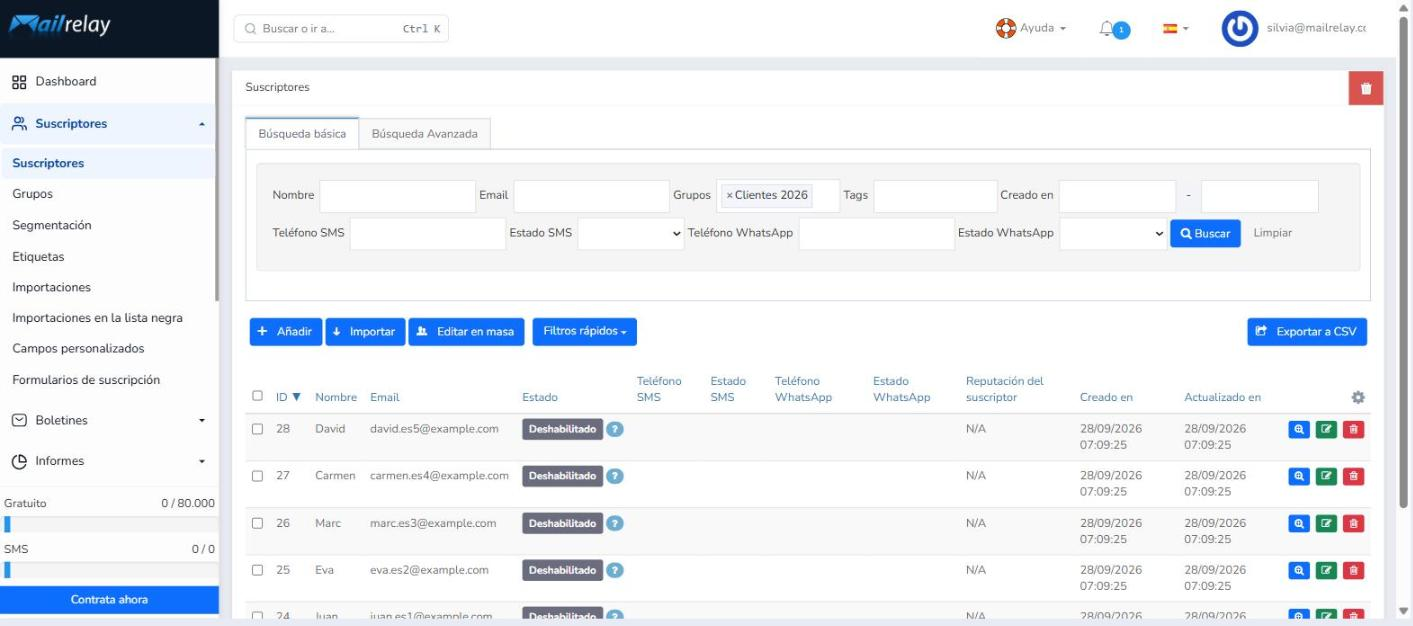
Task: Select the checkbox for subscriber Carmen
Action: [x=258, y=476]
